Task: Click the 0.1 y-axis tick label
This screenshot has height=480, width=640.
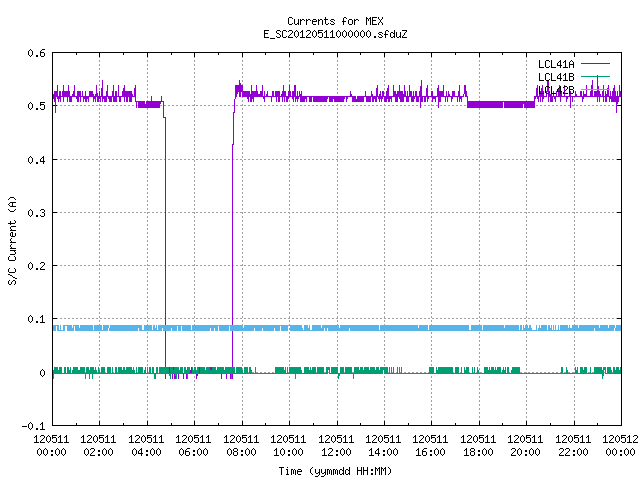Action: (x=36, y=319)
